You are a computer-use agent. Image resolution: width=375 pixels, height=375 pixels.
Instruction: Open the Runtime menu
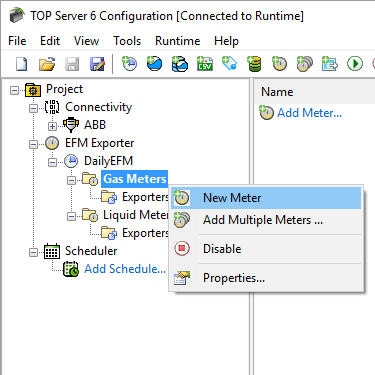coord(178,41)
